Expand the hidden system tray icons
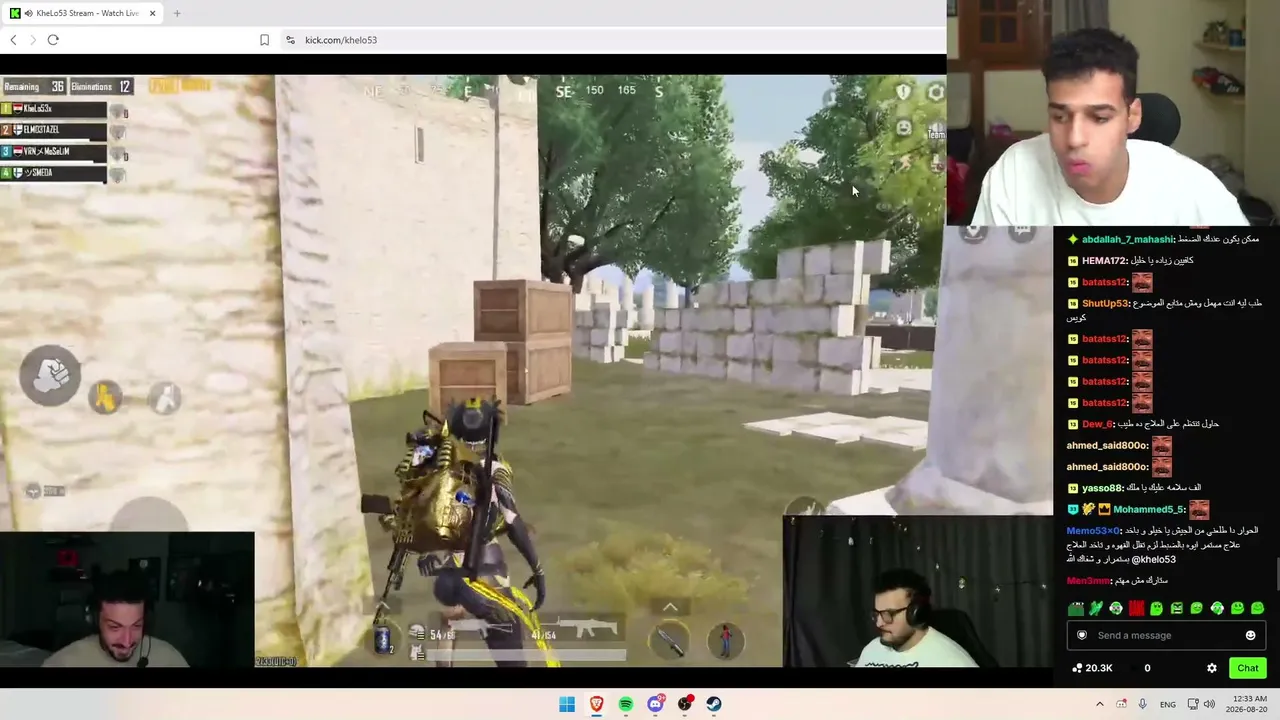Viewport: 1280px width, 720px height. [1099, 704]
